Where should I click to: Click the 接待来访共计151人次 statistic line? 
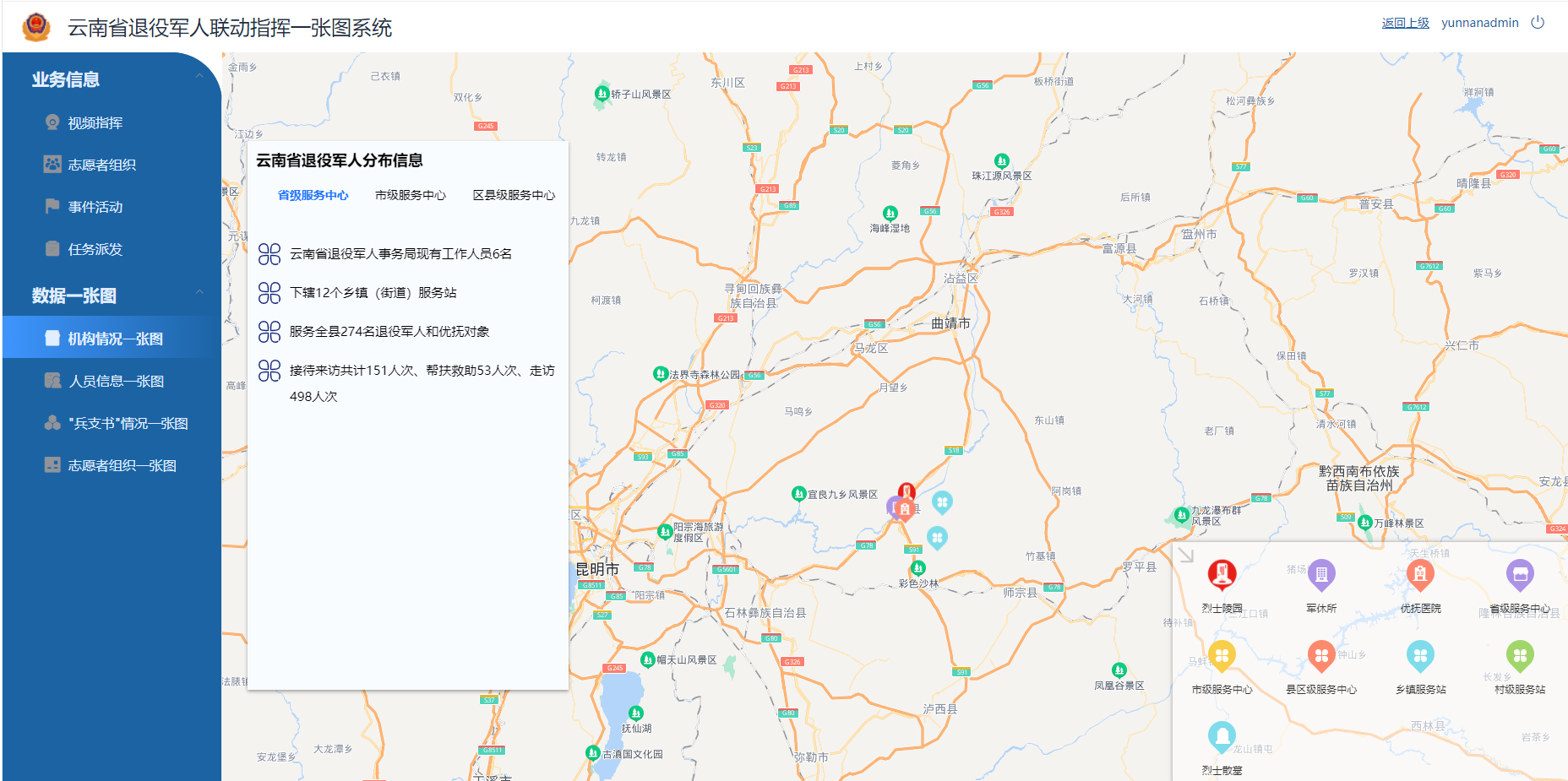pos(422,382)
